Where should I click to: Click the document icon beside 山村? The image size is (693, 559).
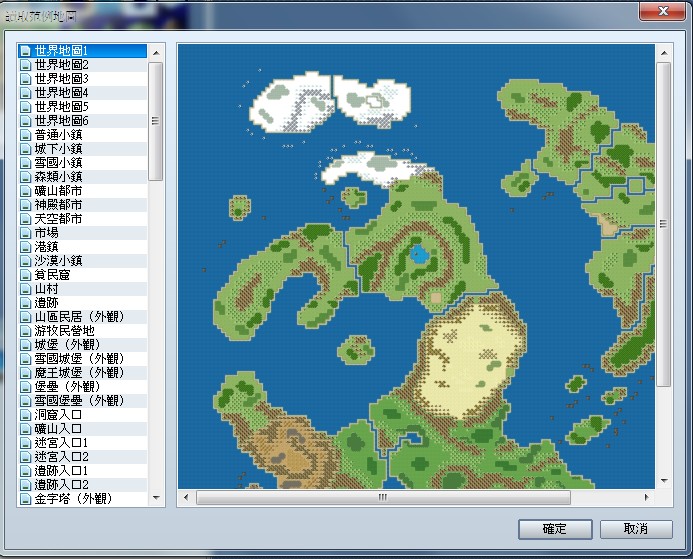coord(26,289)
